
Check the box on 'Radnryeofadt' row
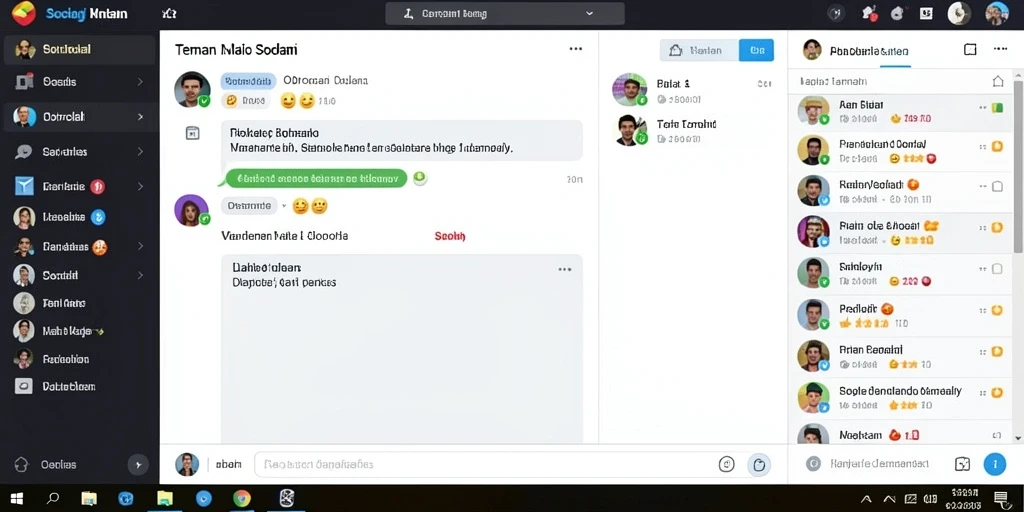pos(997,186)
